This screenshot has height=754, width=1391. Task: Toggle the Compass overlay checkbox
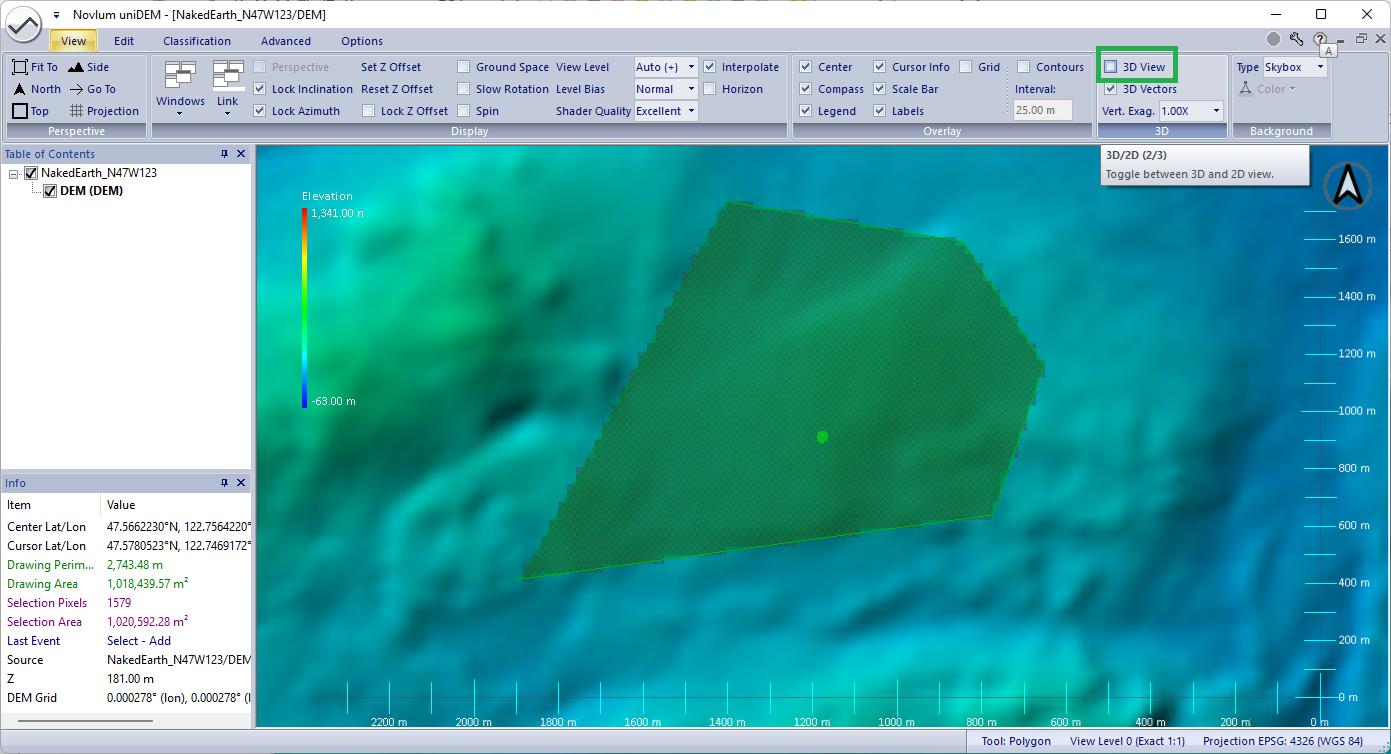806,89
